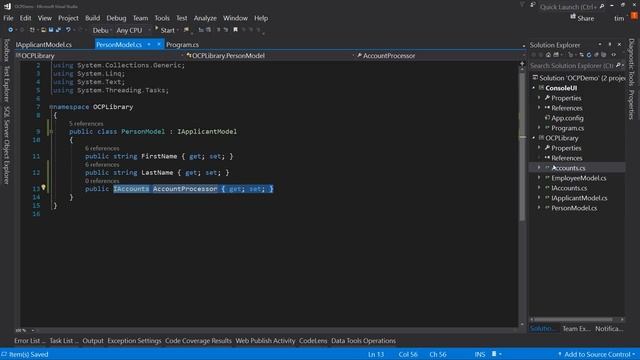Click the Save toolbar icon

pyautogui.click(x=51, y=30)
